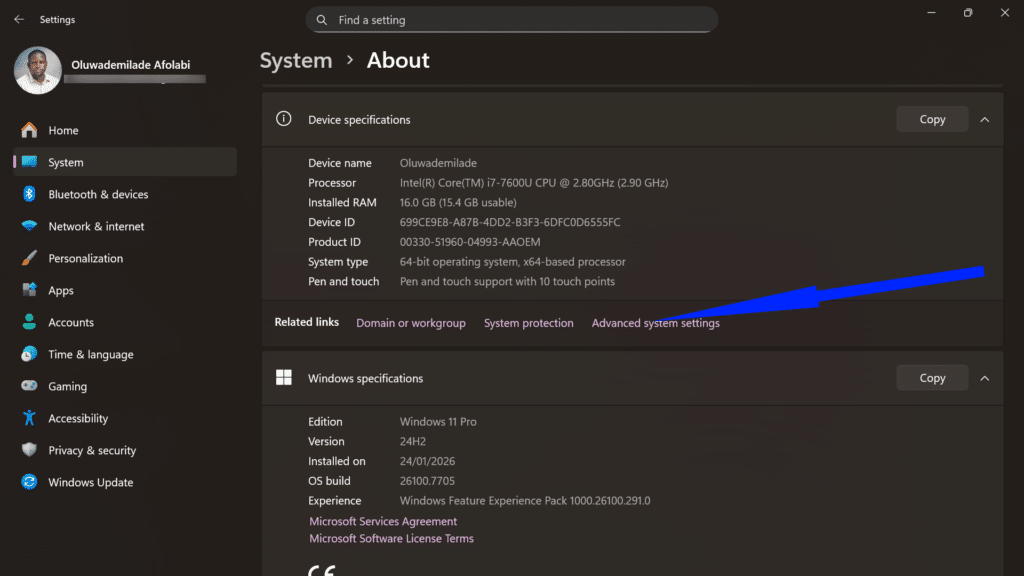The height and width of the screenshot is (576, 1024).
Task: Click the Oluwademilade Afolabi profile avatar
Action: click(37, 71)
